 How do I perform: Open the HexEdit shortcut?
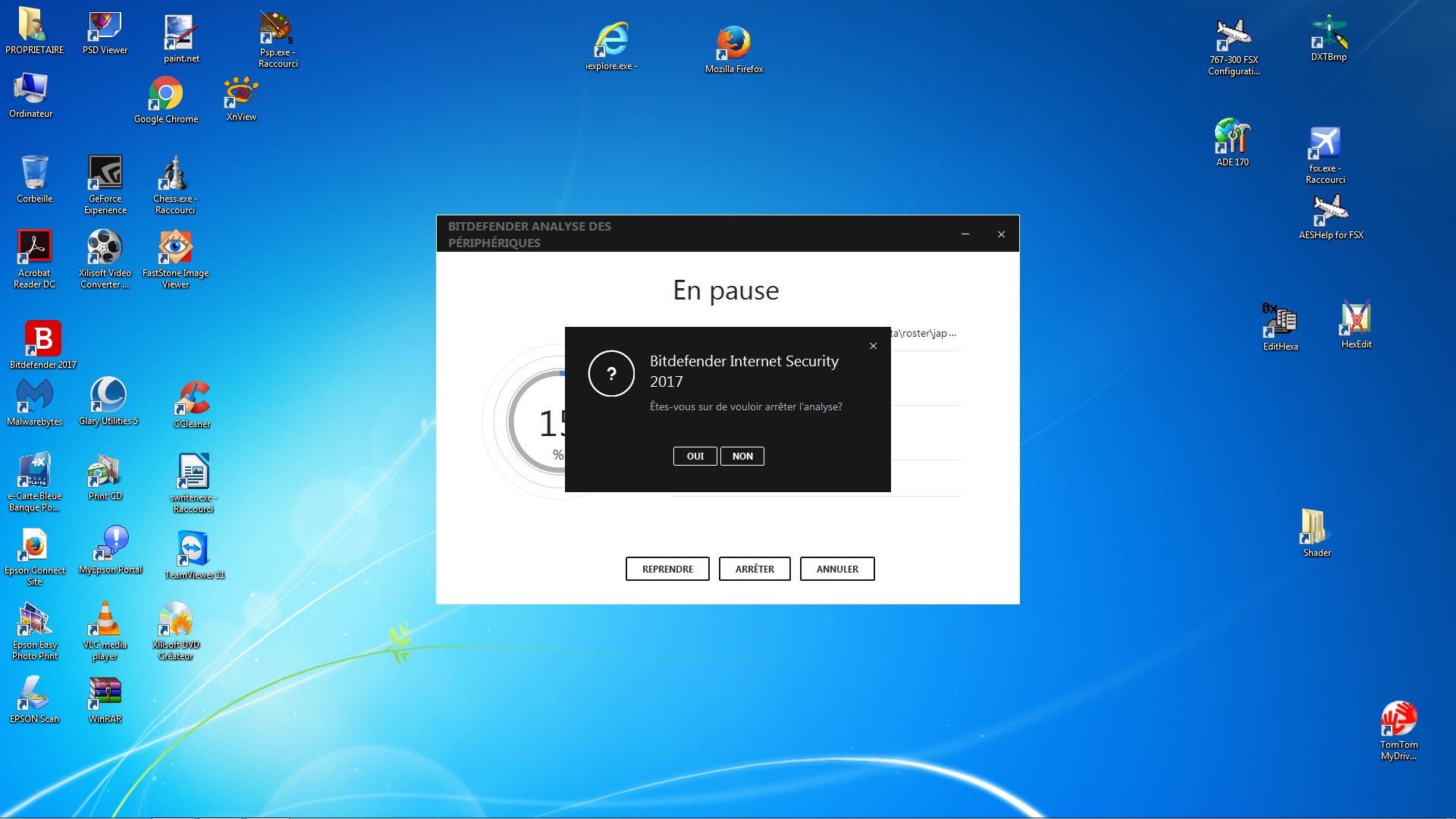(1356, 325)
